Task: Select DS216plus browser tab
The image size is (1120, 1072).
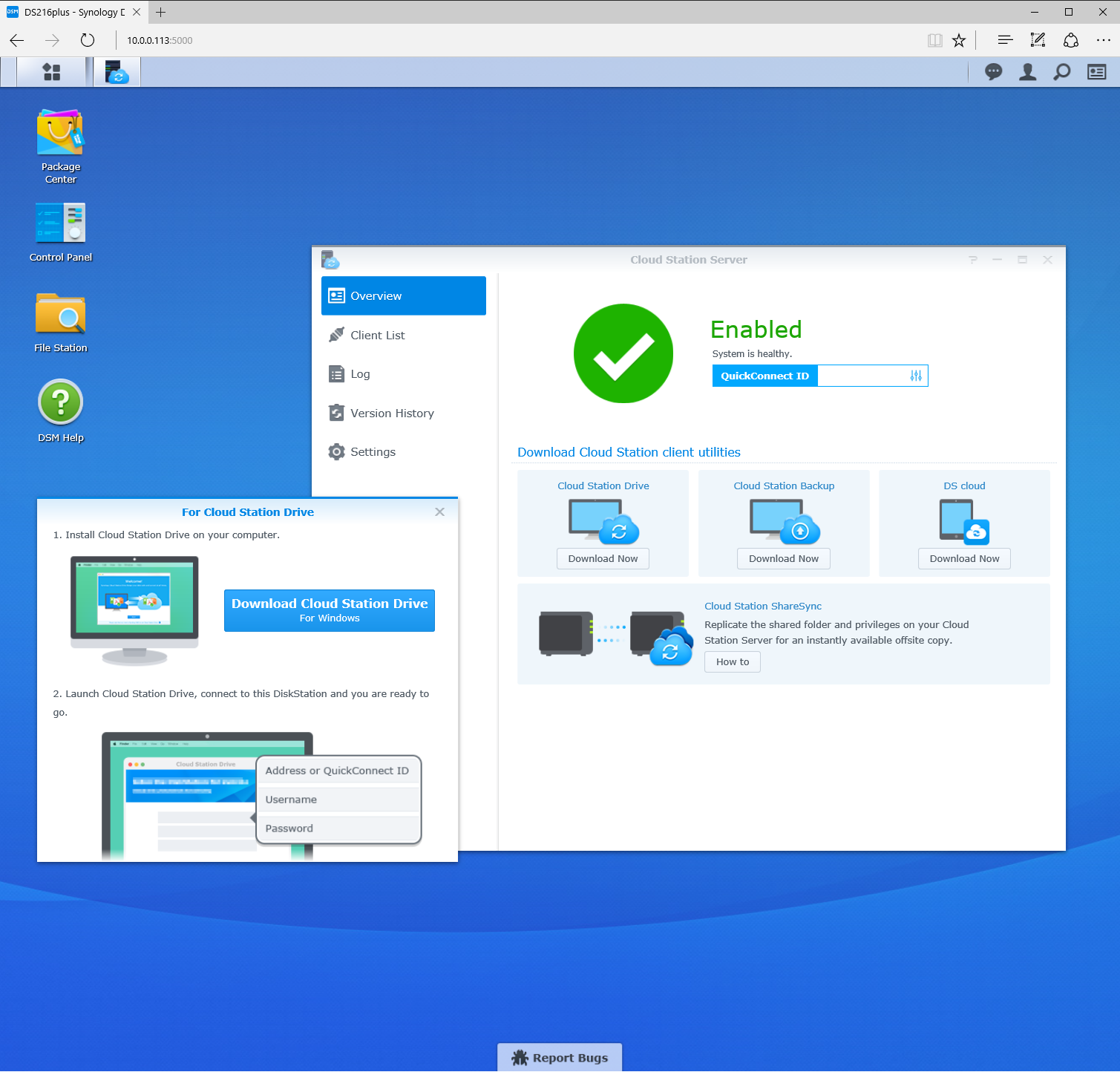Action: coord(73,12)
